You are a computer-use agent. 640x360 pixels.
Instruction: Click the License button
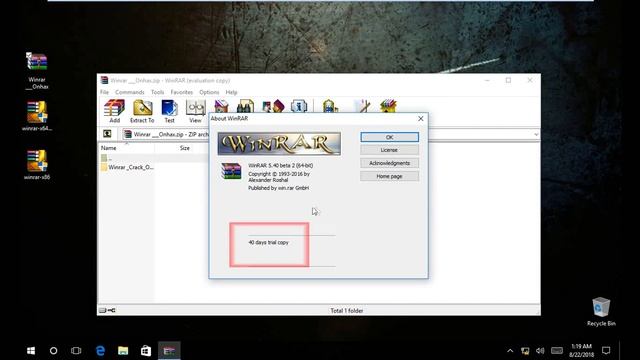coord(389,150)
